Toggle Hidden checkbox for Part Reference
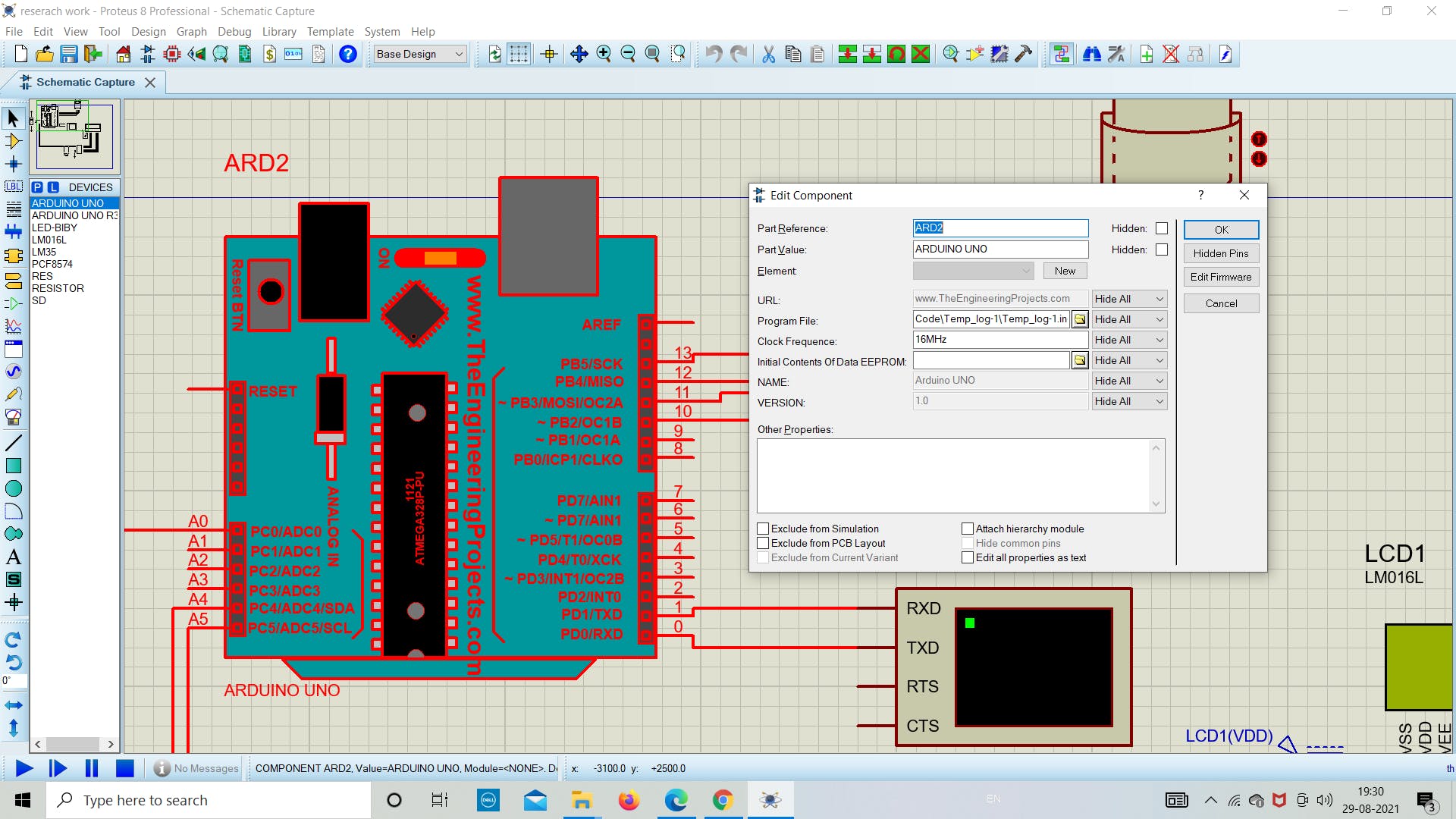Image resolution: width=1456 pixels, height=819 pixels. (1162, 228)
